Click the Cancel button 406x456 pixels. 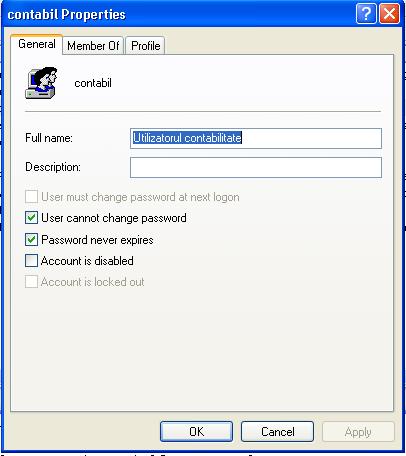pos(277,432)
